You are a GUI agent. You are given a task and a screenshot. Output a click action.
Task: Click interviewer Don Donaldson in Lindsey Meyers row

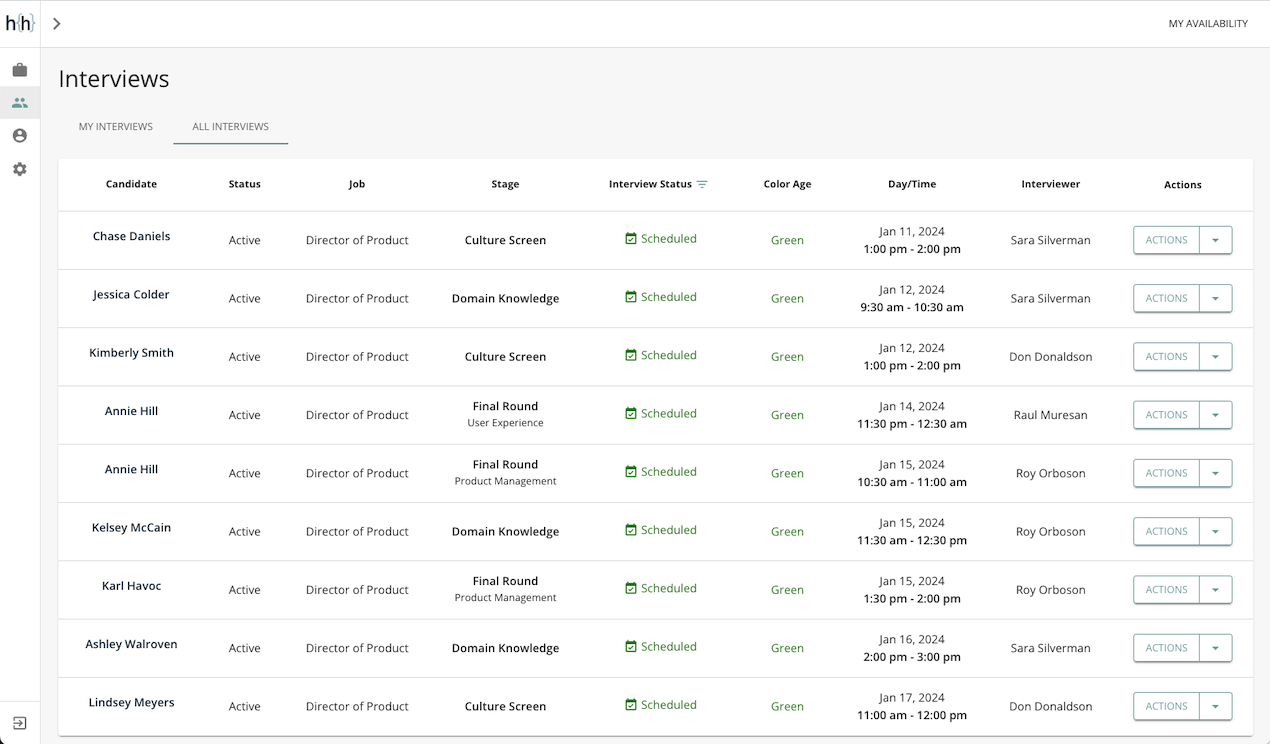[x=1050, y=706]
